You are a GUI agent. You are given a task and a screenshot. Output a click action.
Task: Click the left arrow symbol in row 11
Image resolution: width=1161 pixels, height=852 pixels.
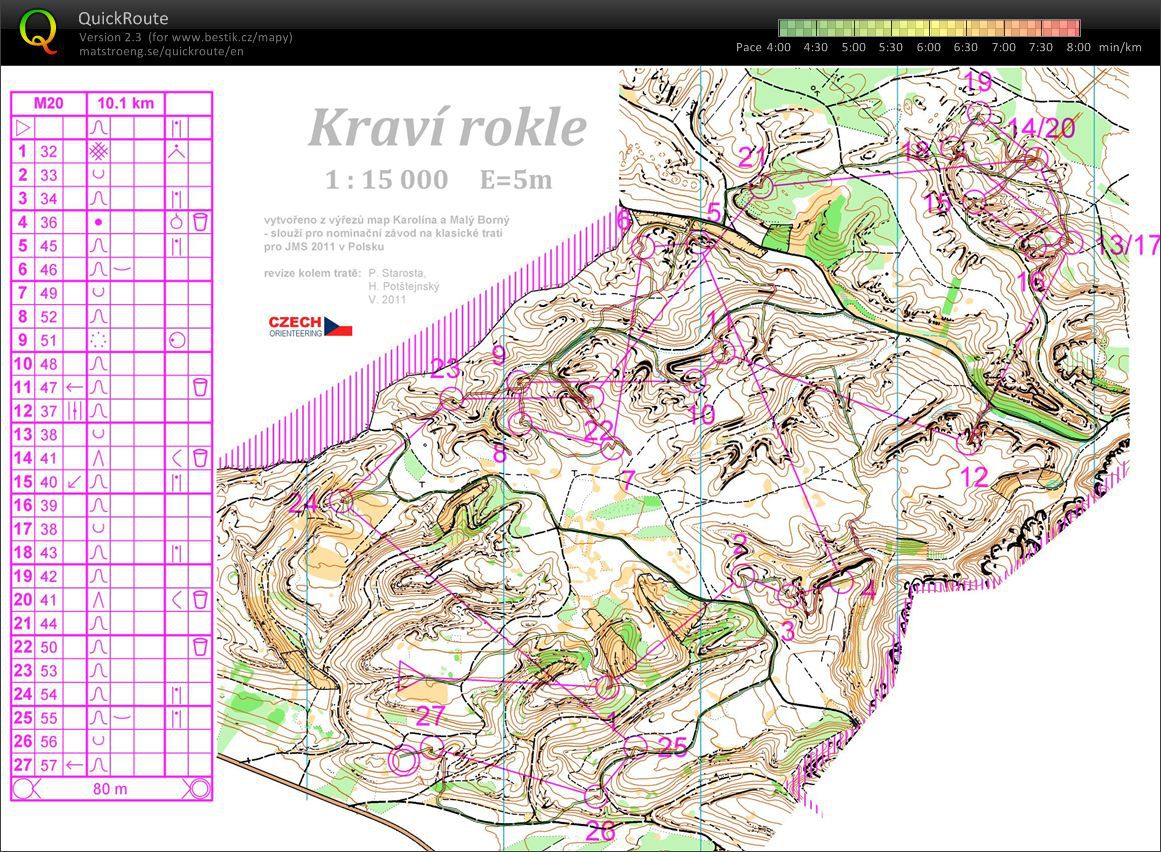point(74,387)
